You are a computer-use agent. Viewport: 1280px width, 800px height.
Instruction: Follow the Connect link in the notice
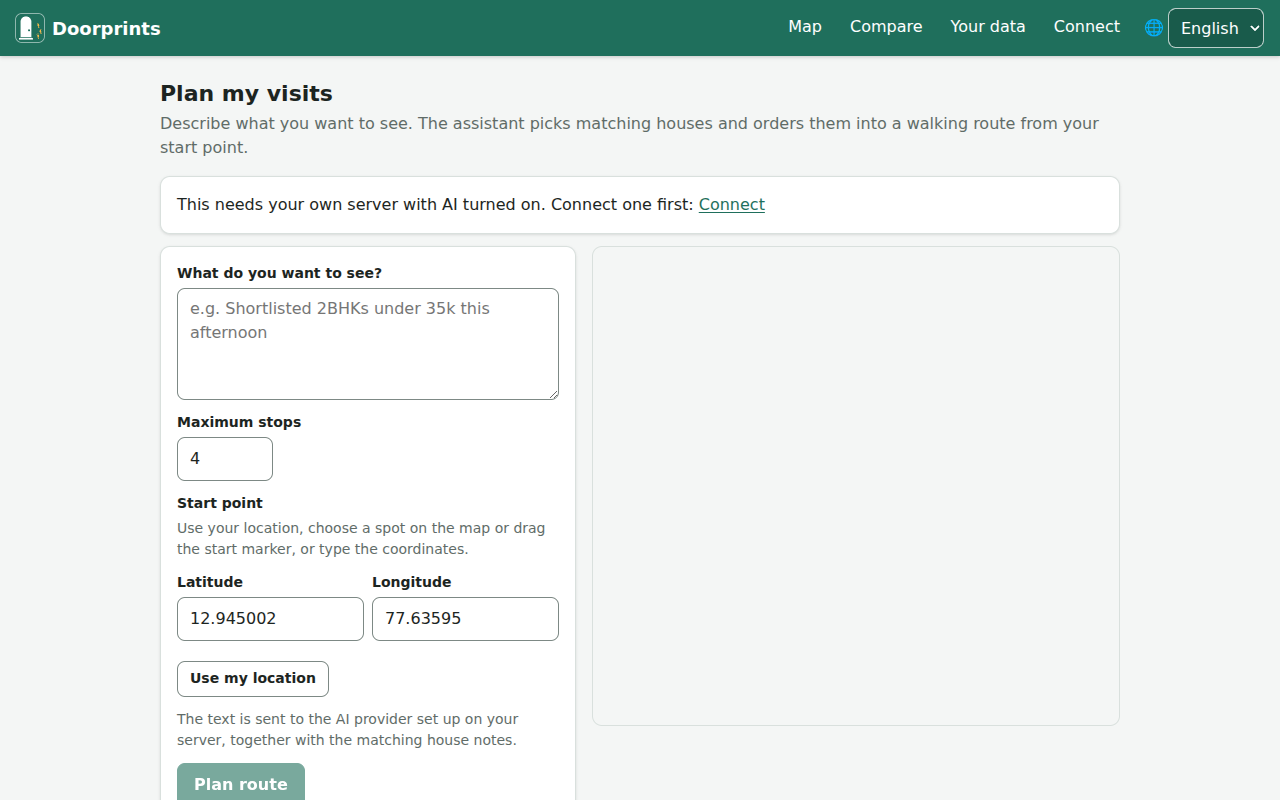(732, 204)
